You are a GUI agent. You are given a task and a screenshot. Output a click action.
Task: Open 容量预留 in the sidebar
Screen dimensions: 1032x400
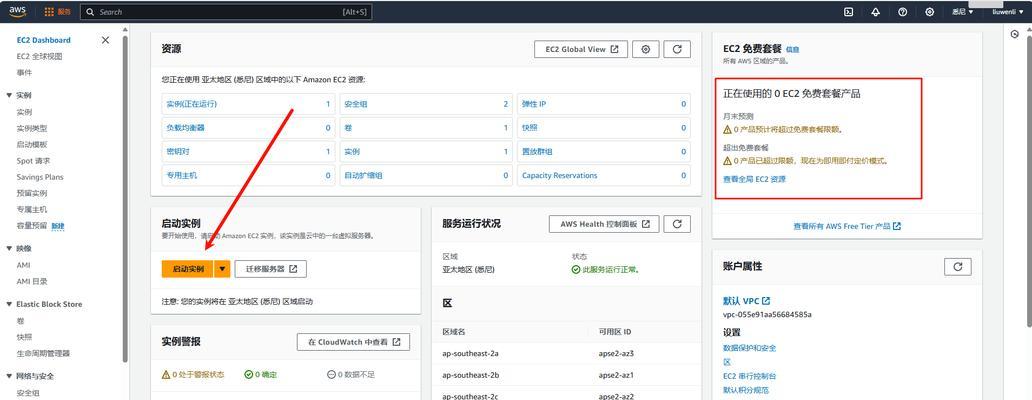pyautogui.click(x=32, y=226)
